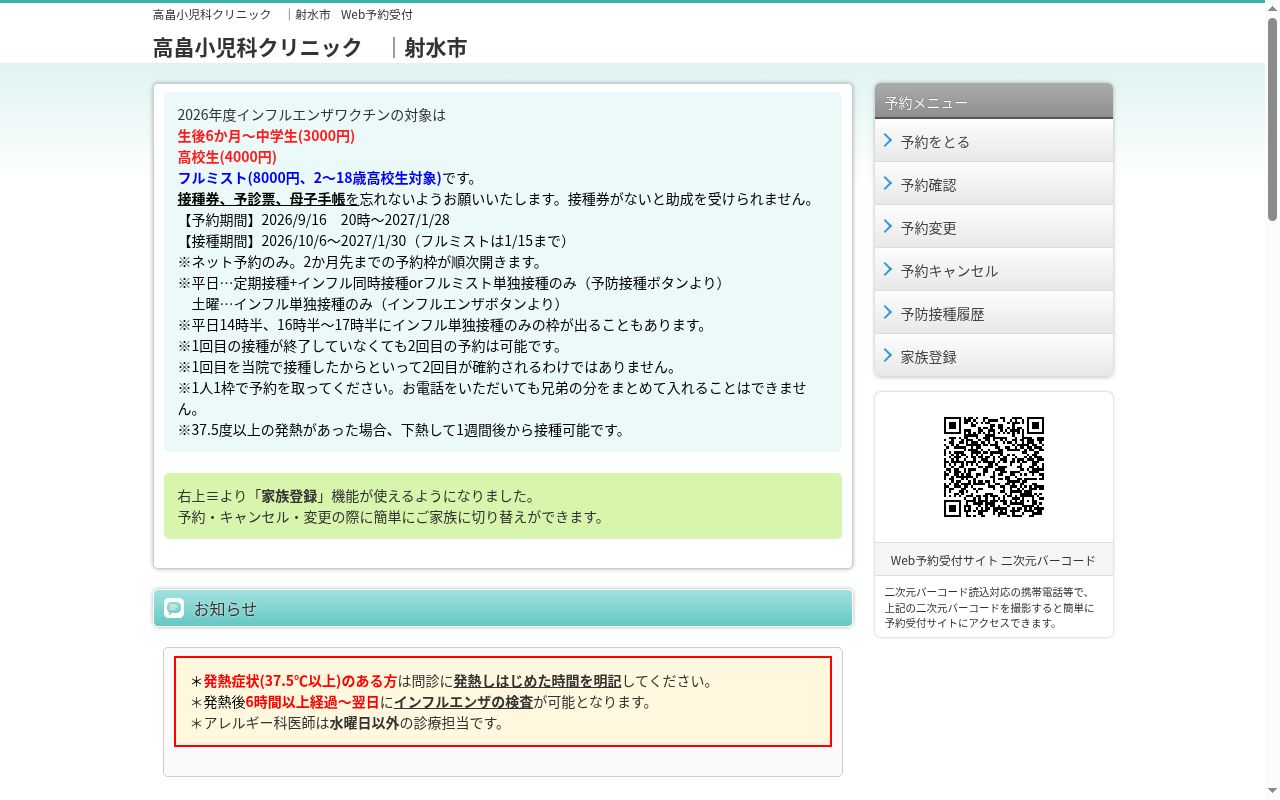Click the 土曜…インフル単独接種のみ line
The image size is (1280, 800).
[x=377, y=304]
